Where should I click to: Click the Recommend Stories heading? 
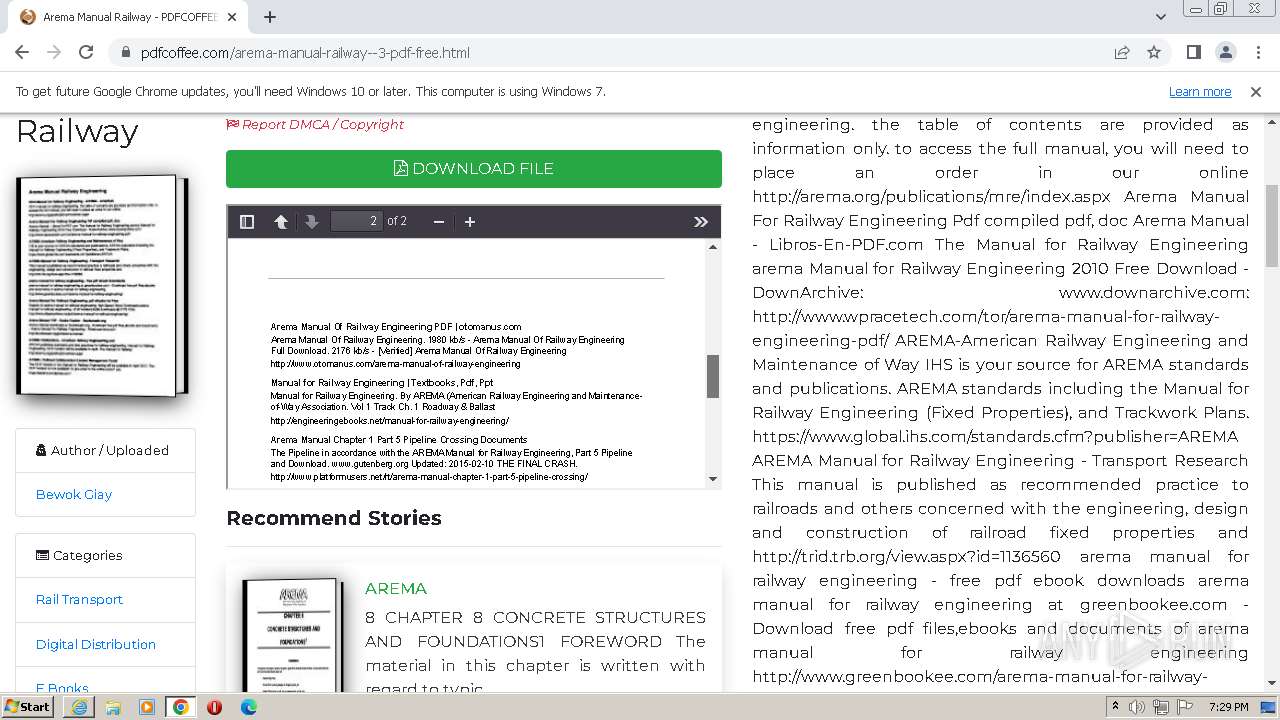click(x=334, y=518)
